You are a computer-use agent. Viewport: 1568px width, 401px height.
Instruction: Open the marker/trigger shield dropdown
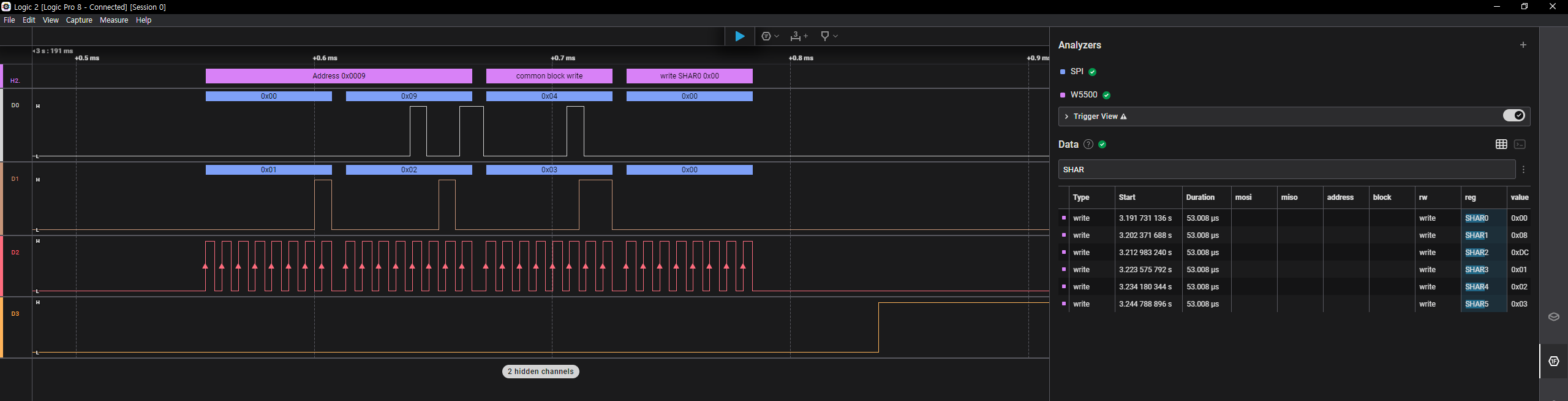[829, 36]
